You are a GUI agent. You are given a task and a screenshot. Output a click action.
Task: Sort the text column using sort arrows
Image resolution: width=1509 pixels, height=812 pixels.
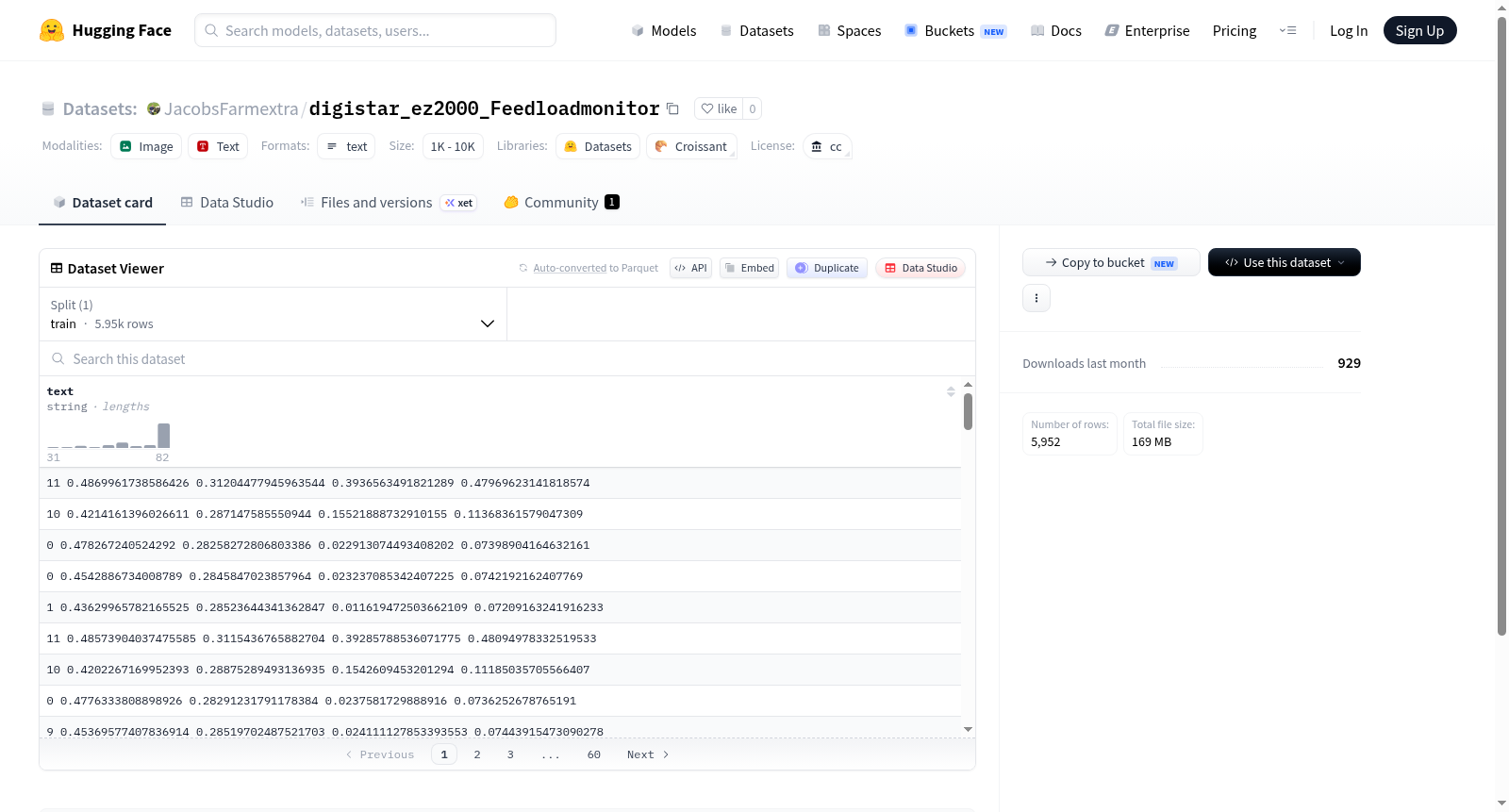click(x=951, y=391)
